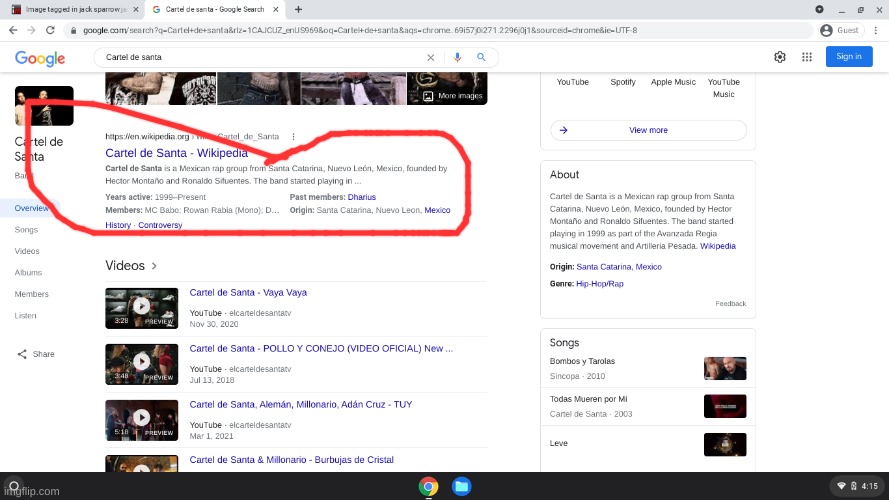This screenshot has width=889, height=500.
Task: Open the Cartel de Santa sidebar thumbnail
Action: (44, 106)
